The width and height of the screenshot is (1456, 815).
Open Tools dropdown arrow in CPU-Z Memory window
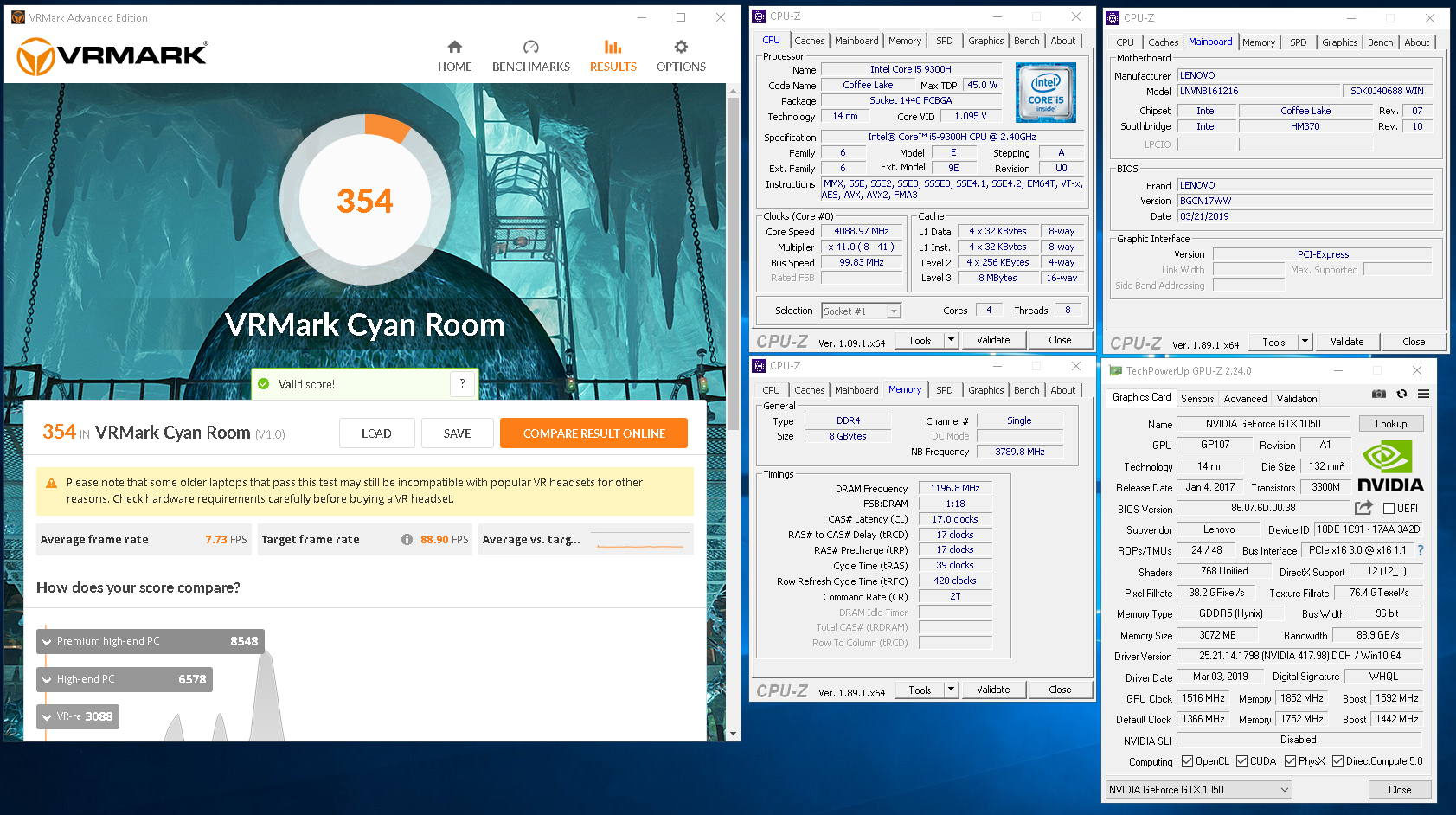[951, 690]
